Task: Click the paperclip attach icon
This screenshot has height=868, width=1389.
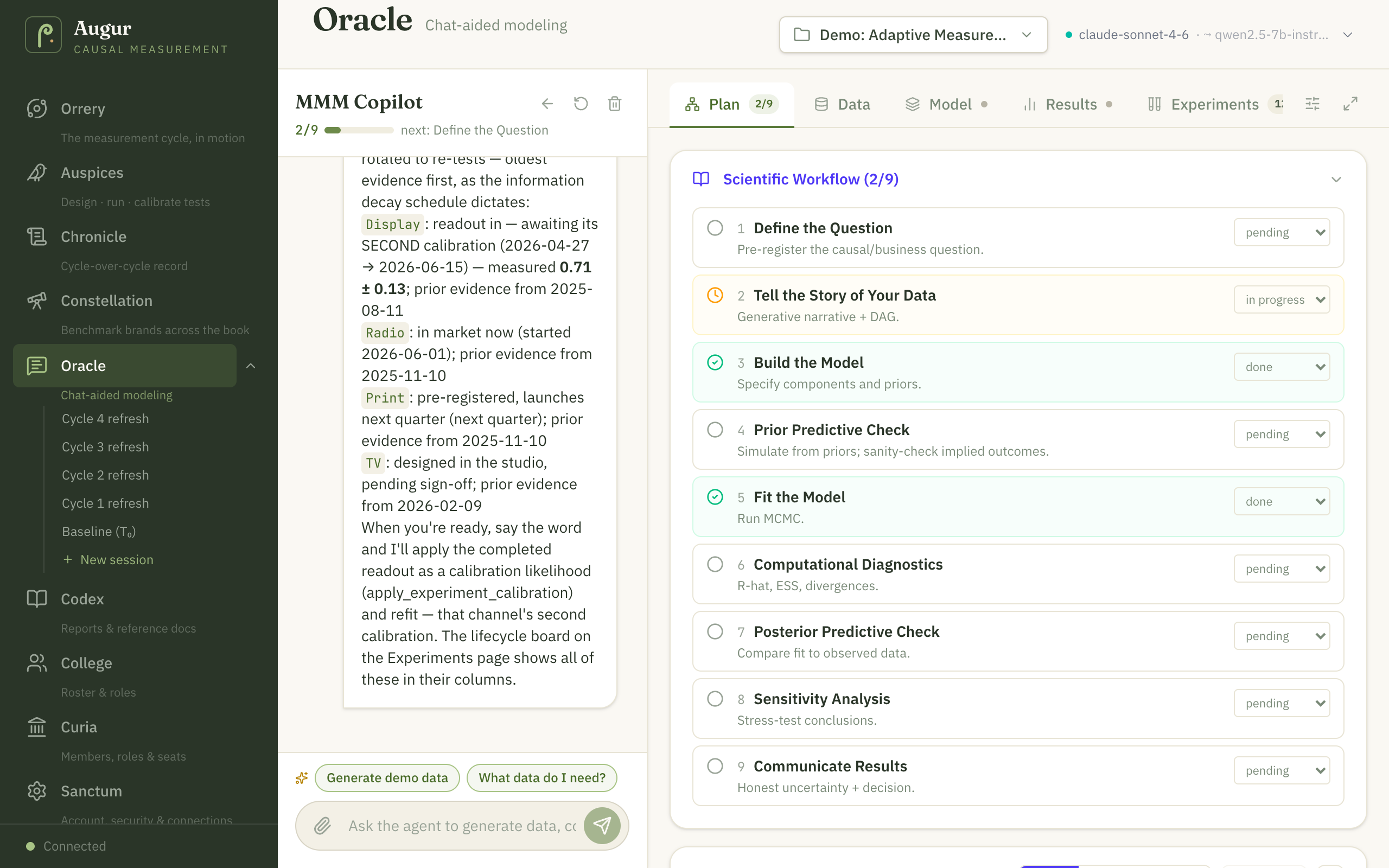Action: (x=323, y=826)
